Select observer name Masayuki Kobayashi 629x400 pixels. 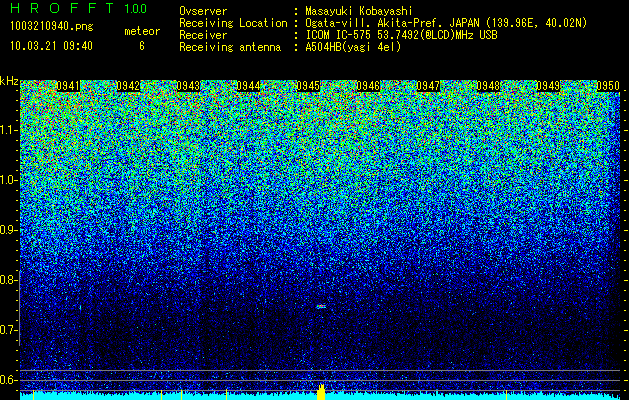pyautogui.click(x=359, y=11)
